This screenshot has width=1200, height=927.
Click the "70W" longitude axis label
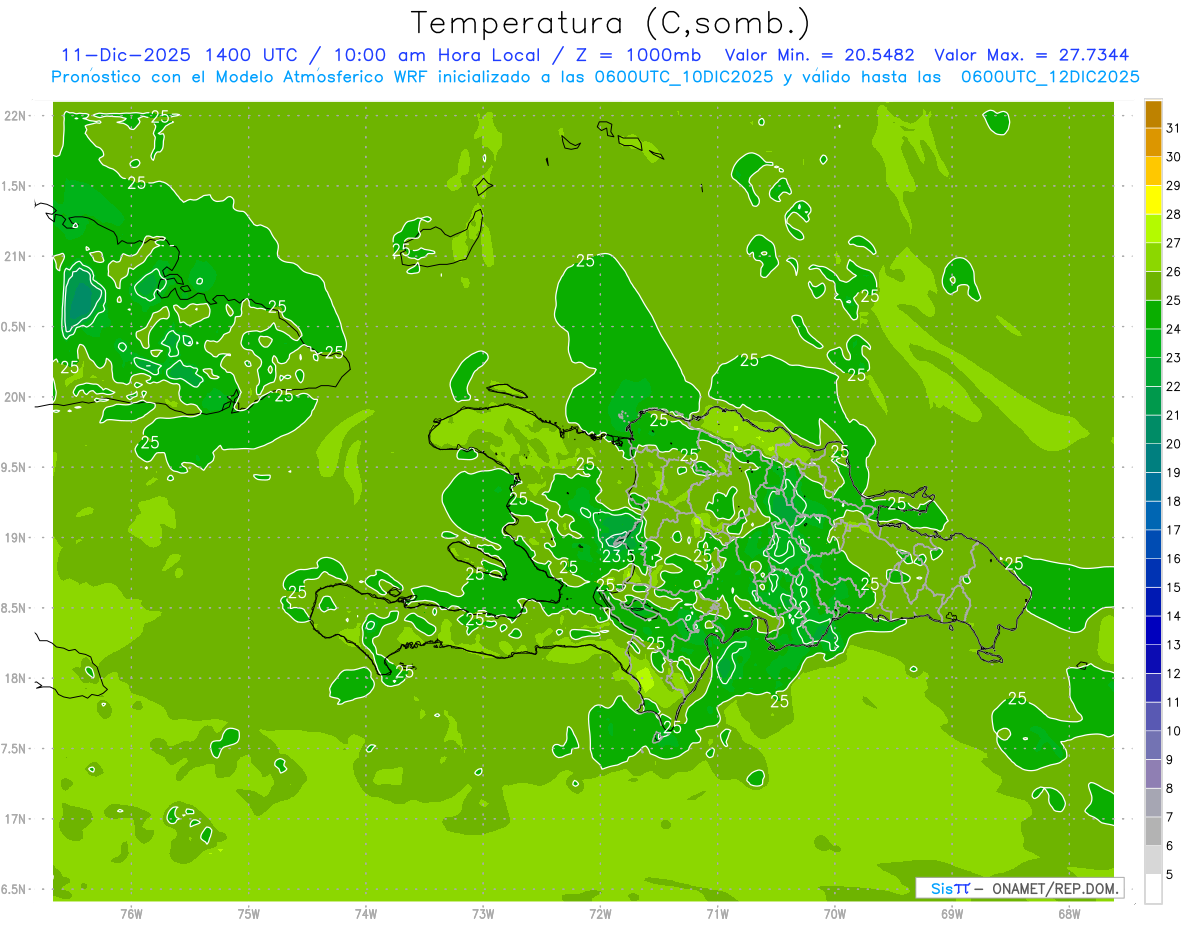point(835,913)
